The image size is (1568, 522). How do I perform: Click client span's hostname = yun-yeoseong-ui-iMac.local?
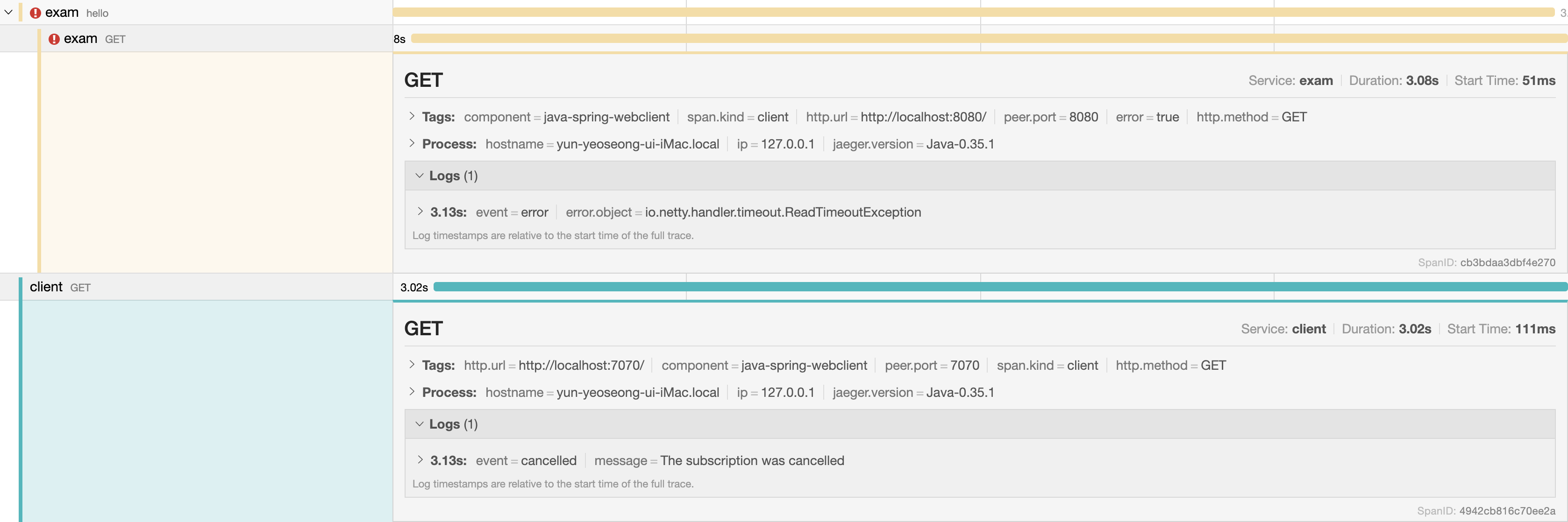[x=602, y=392]
